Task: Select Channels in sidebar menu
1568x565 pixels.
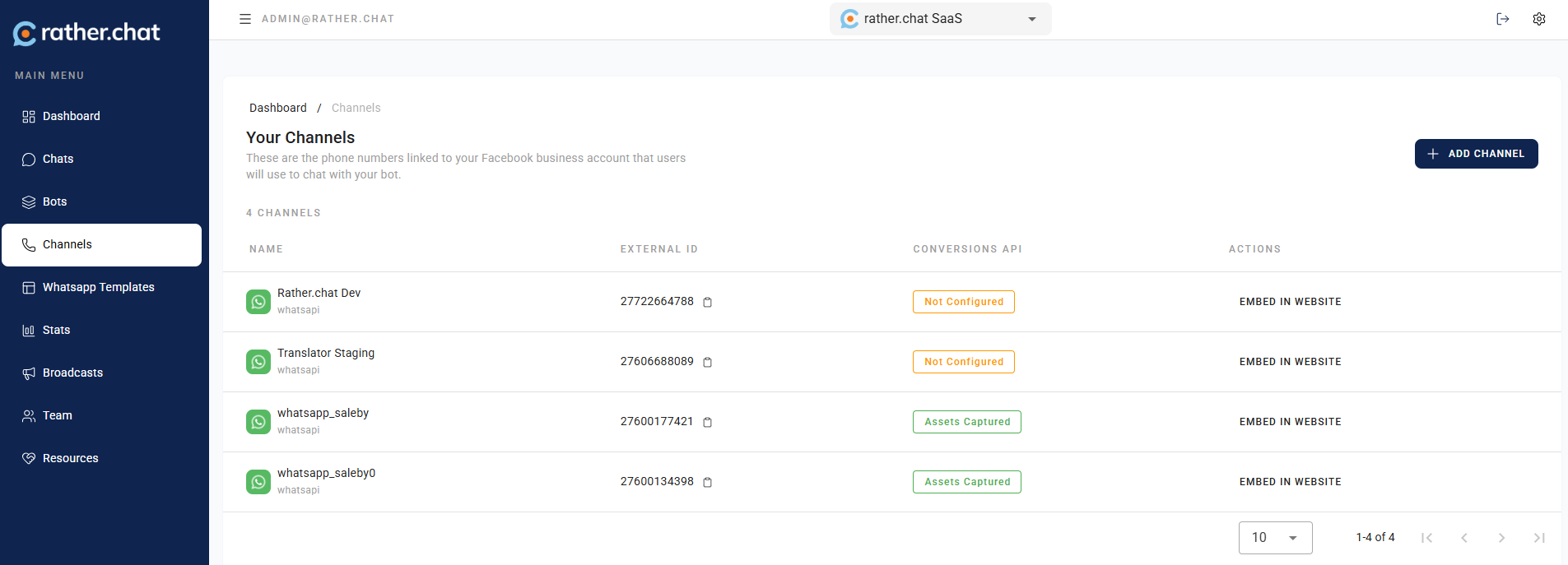Action: coord(102,244)
